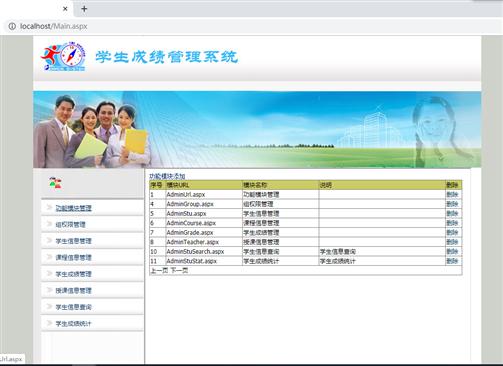This screenshot has width=503, height=366.
Task: Open 学生成绩管理 in the sidebar
Action: [x=73, y=274]
